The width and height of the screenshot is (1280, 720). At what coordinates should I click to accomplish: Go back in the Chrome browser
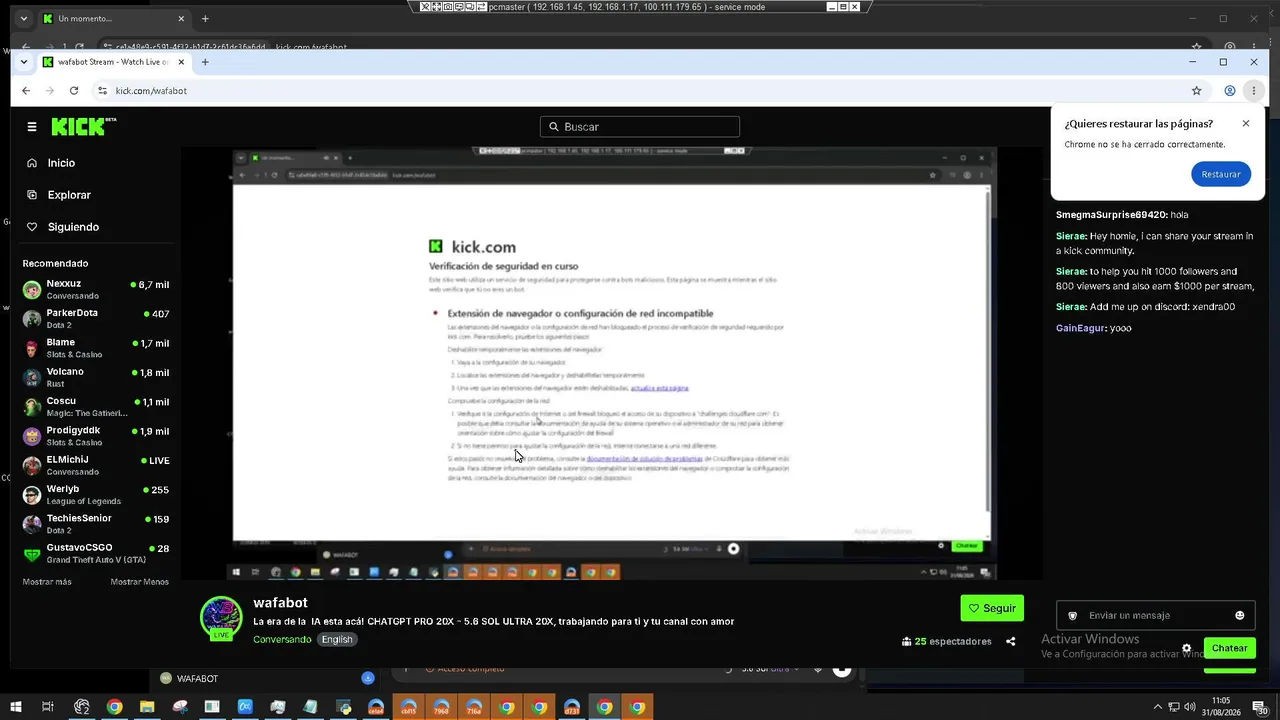(x=26, y=91)
